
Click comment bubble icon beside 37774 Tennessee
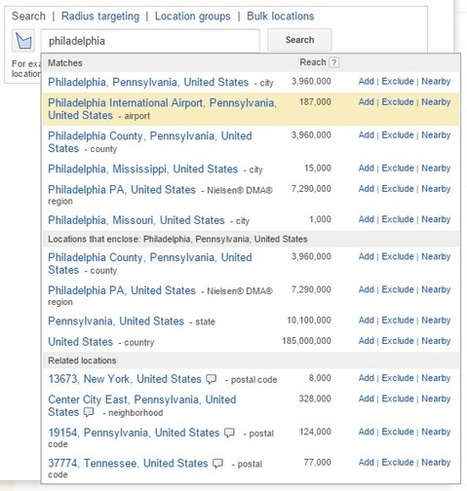218,463
